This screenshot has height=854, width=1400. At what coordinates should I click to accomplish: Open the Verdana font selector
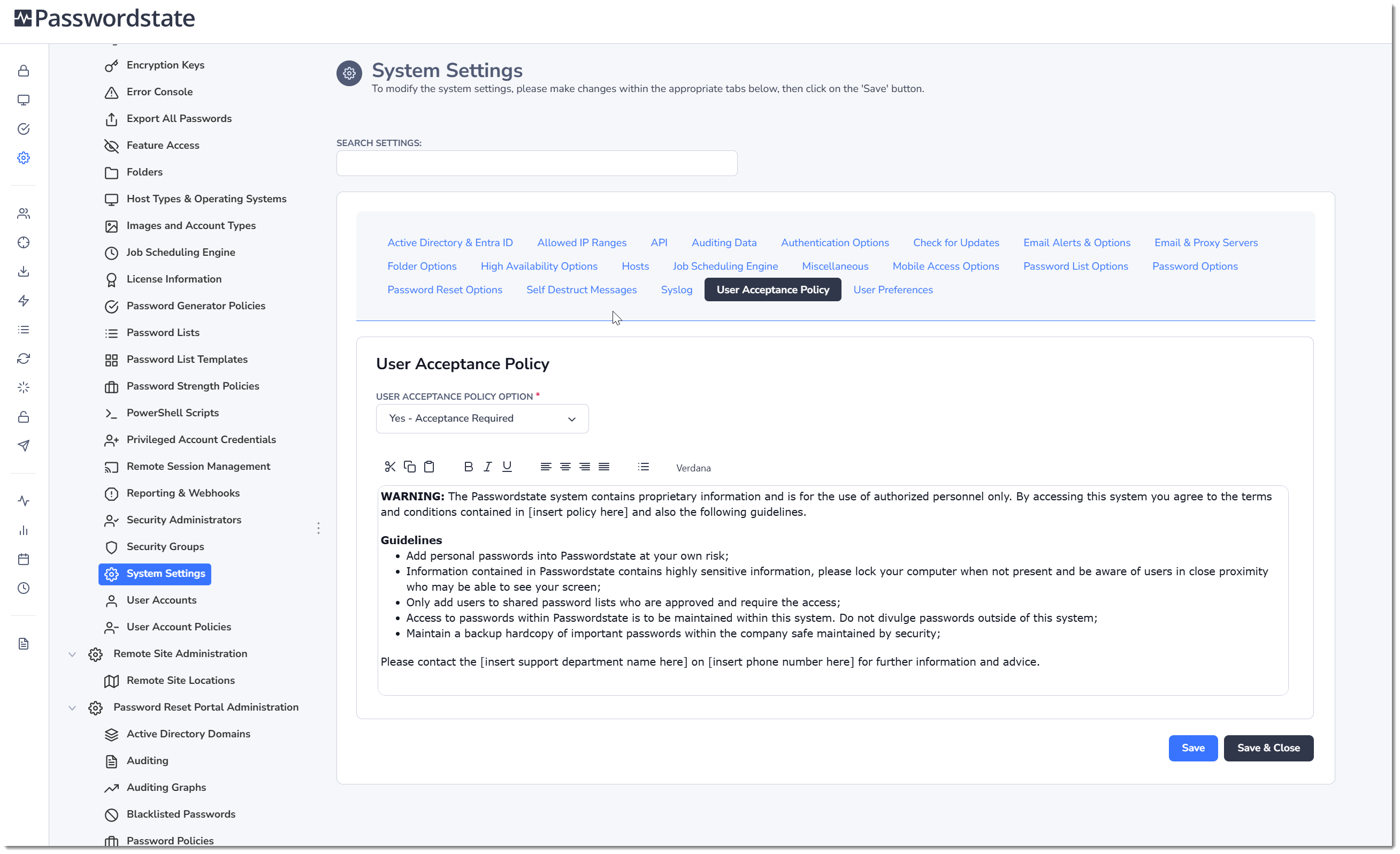tap(693, 468)
